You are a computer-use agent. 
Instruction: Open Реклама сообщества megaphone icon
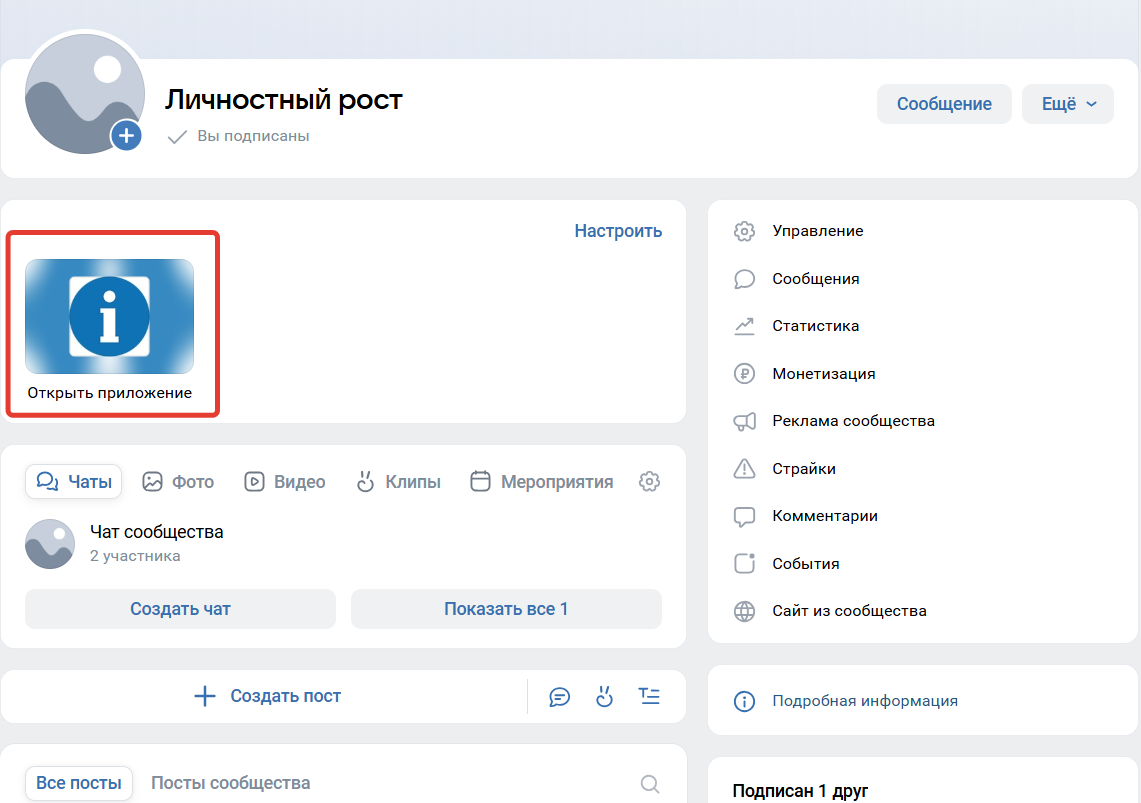click(x=744, y=421)
